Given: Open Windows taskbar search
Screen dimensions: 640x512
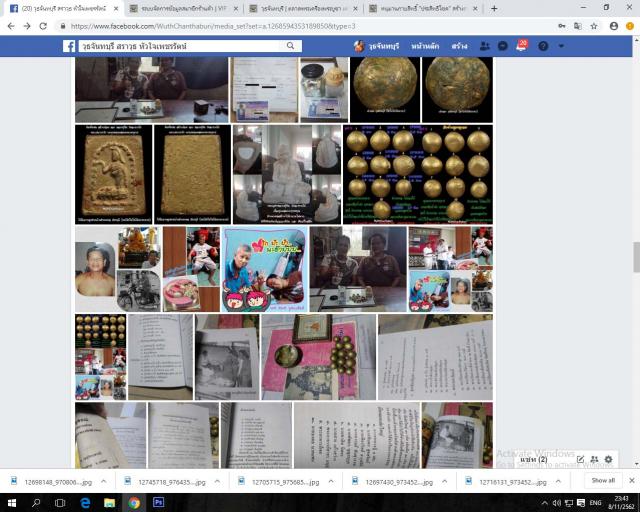Looking at the screenshot, I should point(36,503).
